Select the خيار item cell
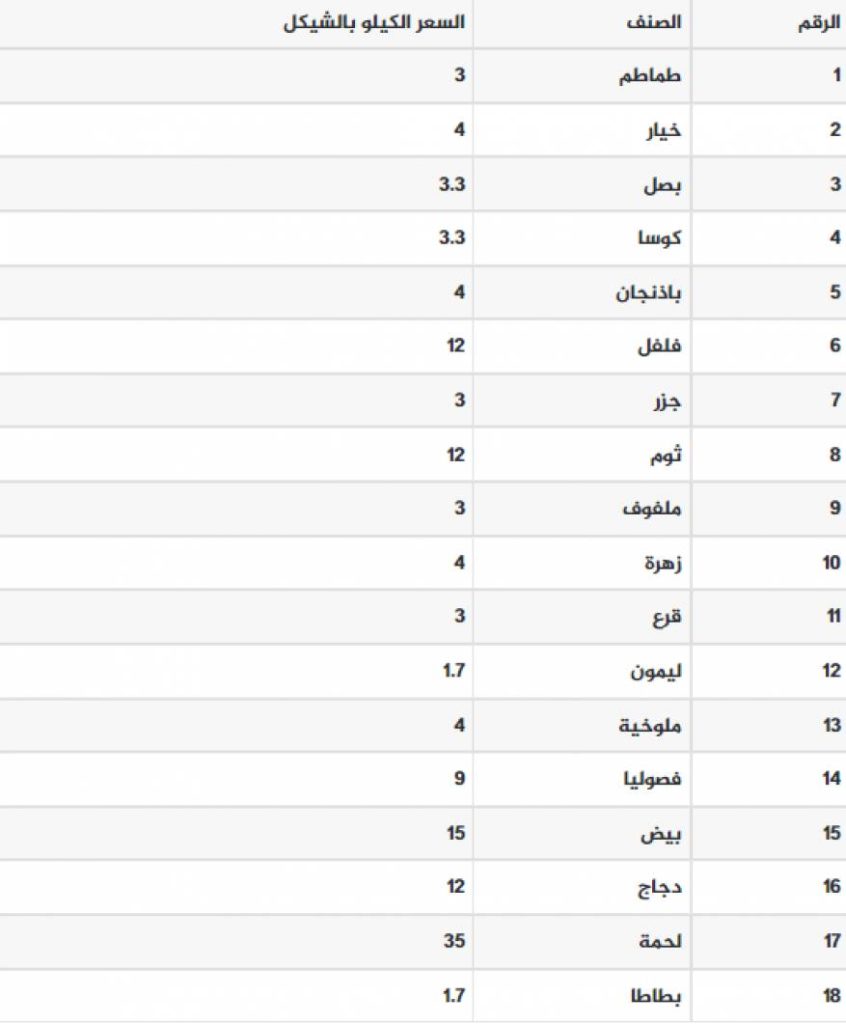The image size is (846, 1024). 582,130
